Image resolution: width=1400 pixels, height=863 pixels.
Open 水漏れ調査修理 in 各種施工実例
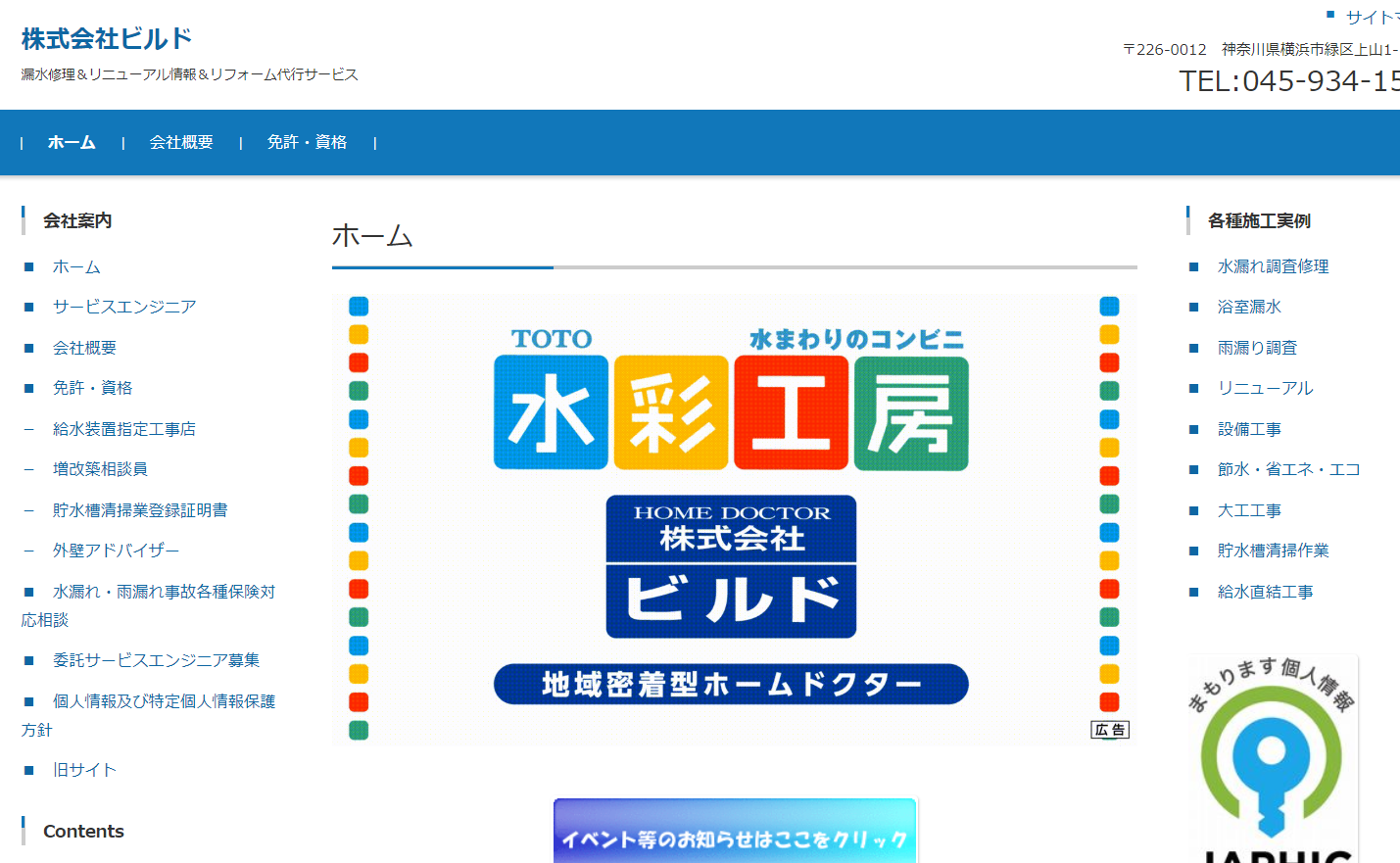(1273, 266)
